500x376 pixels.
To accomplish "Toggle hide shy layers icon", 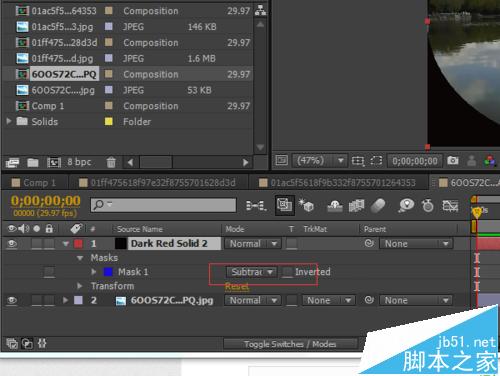I will tap(335, 206).
